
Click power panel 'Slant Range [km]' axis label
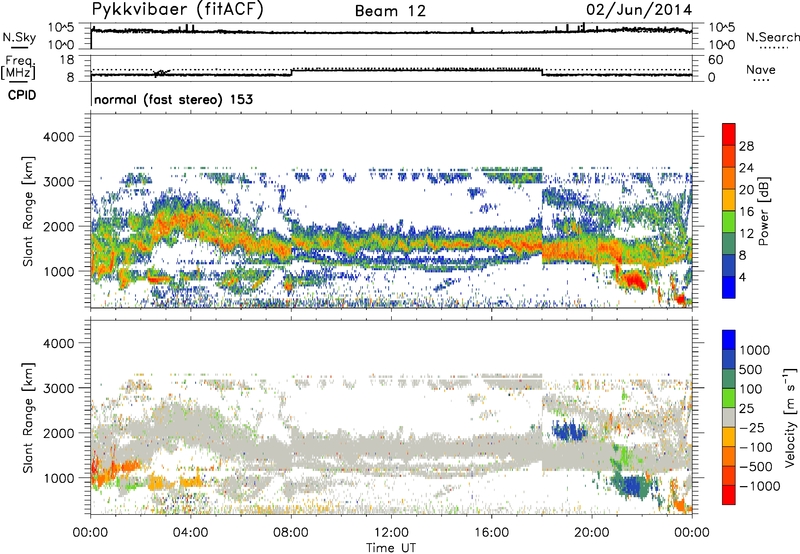28,211
